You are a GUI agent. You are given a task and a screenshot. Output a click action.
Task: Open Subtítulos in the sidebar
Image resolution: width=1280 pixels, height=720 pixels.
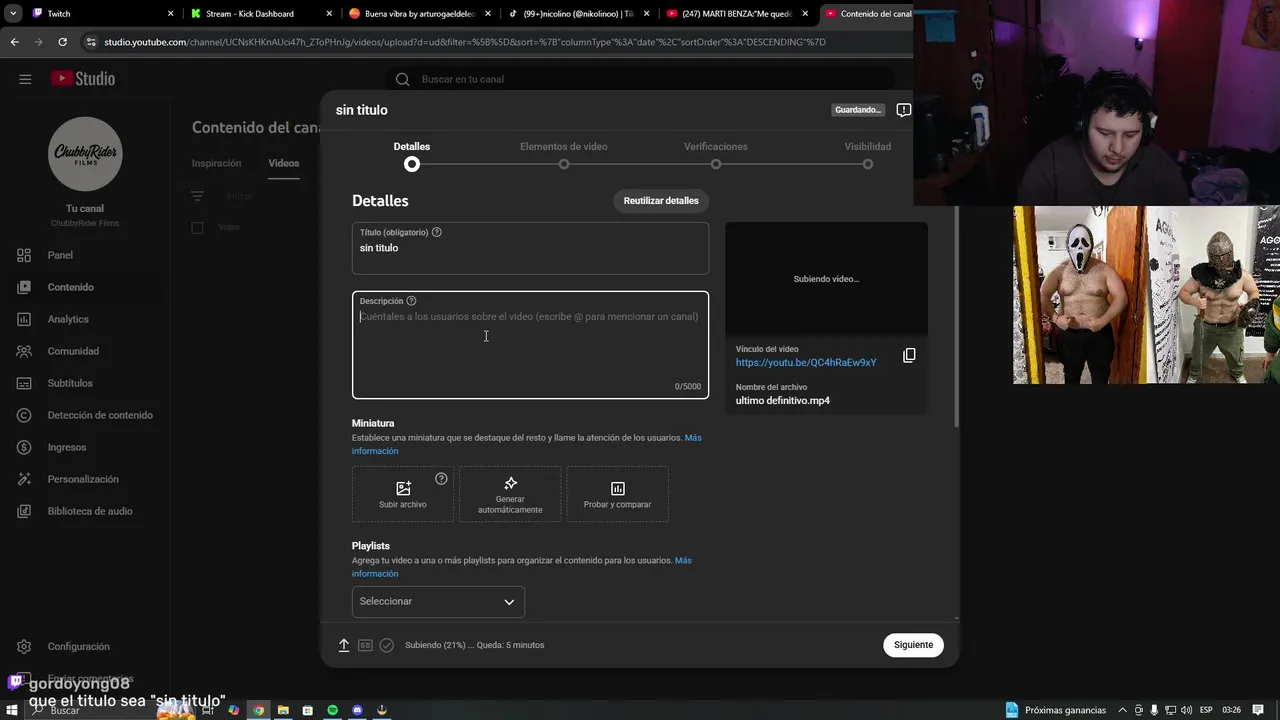70,383
